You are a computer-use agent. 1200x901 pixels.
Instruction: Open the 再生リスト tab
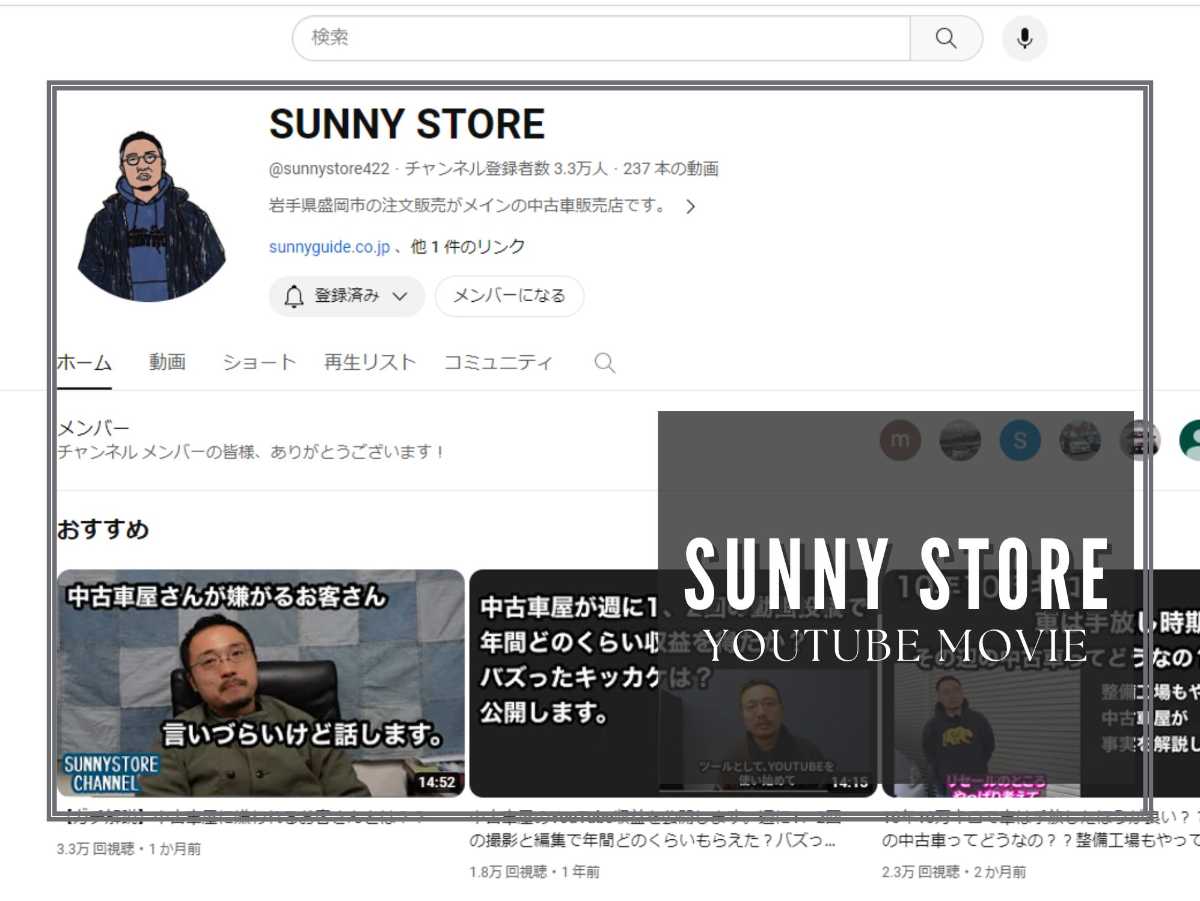click(x=369, y=362)
